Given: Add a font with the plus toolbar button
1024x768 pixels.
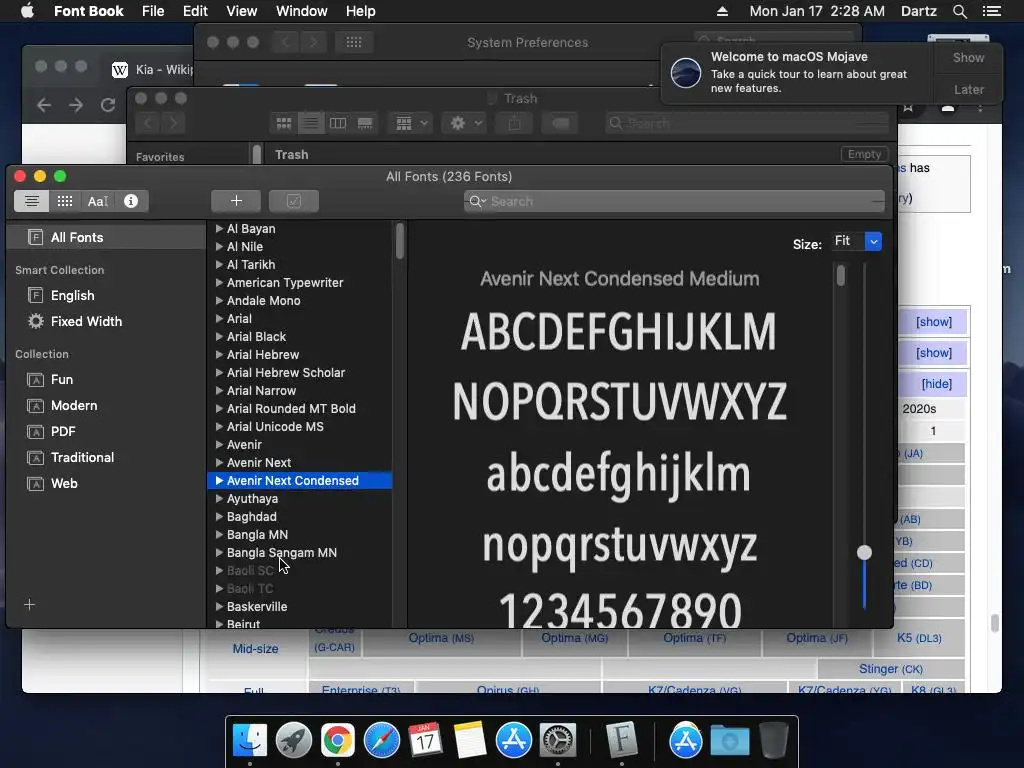Looking at the screenshot, I should tap(236, 201).
